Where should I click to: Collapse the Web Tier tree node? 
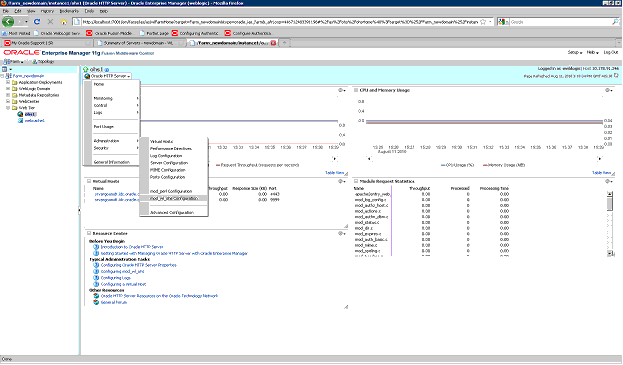[8, 108]
